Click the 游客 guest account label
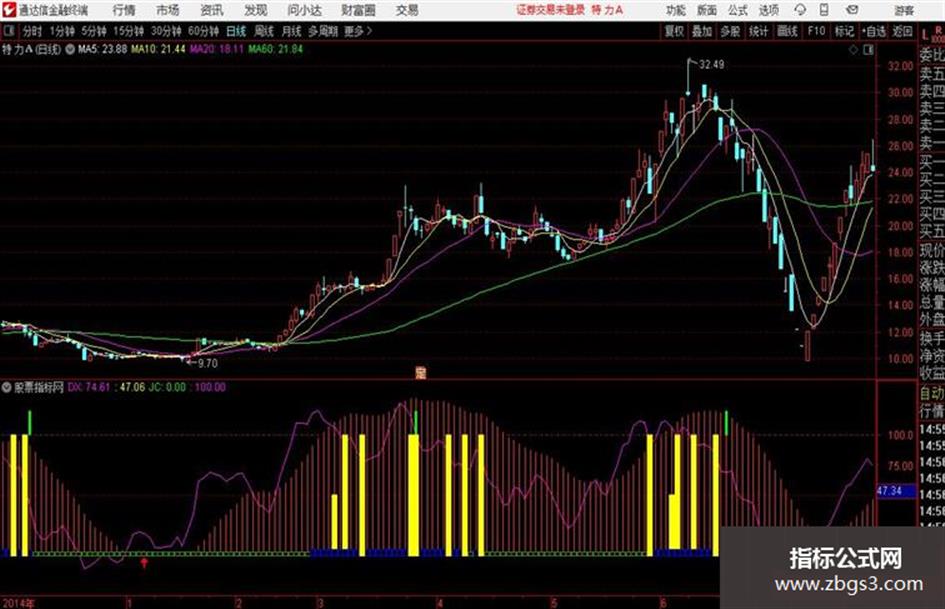This screenshot has width=945, height=609. click(904, 10)
